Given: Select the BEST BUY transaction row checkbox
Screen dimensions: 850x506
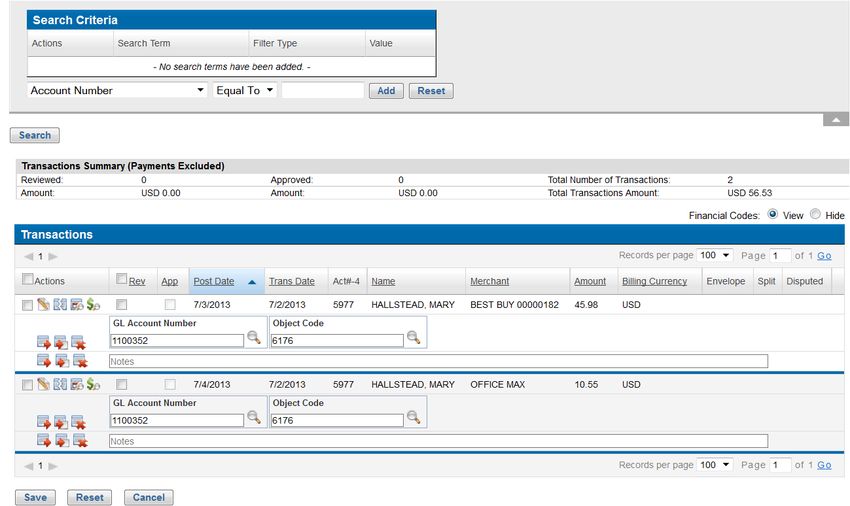Looking at the screenshot, I should click(x=27, y=305).
